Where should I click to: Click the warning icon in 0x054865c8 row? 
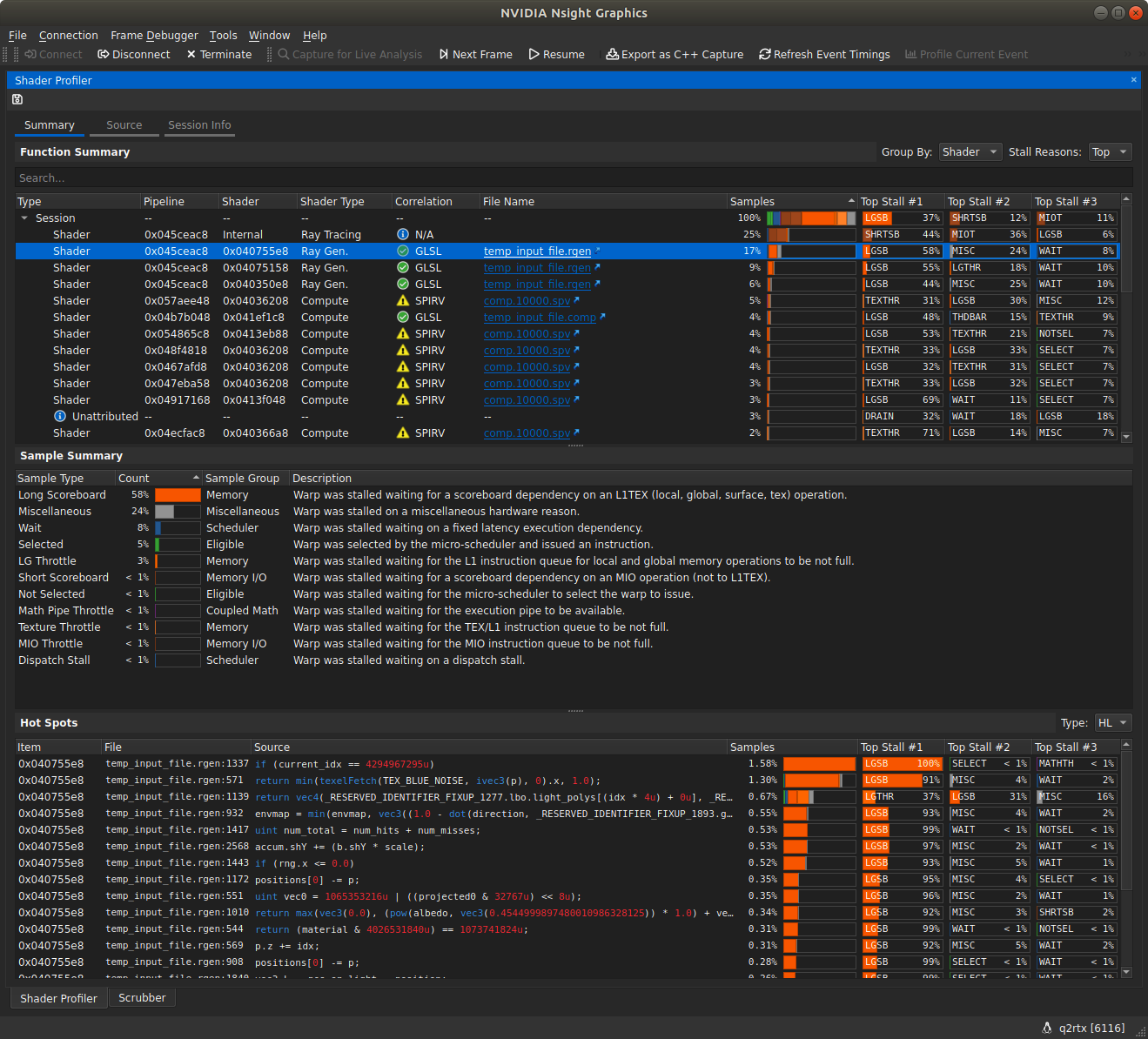click(x=403, y=333)
